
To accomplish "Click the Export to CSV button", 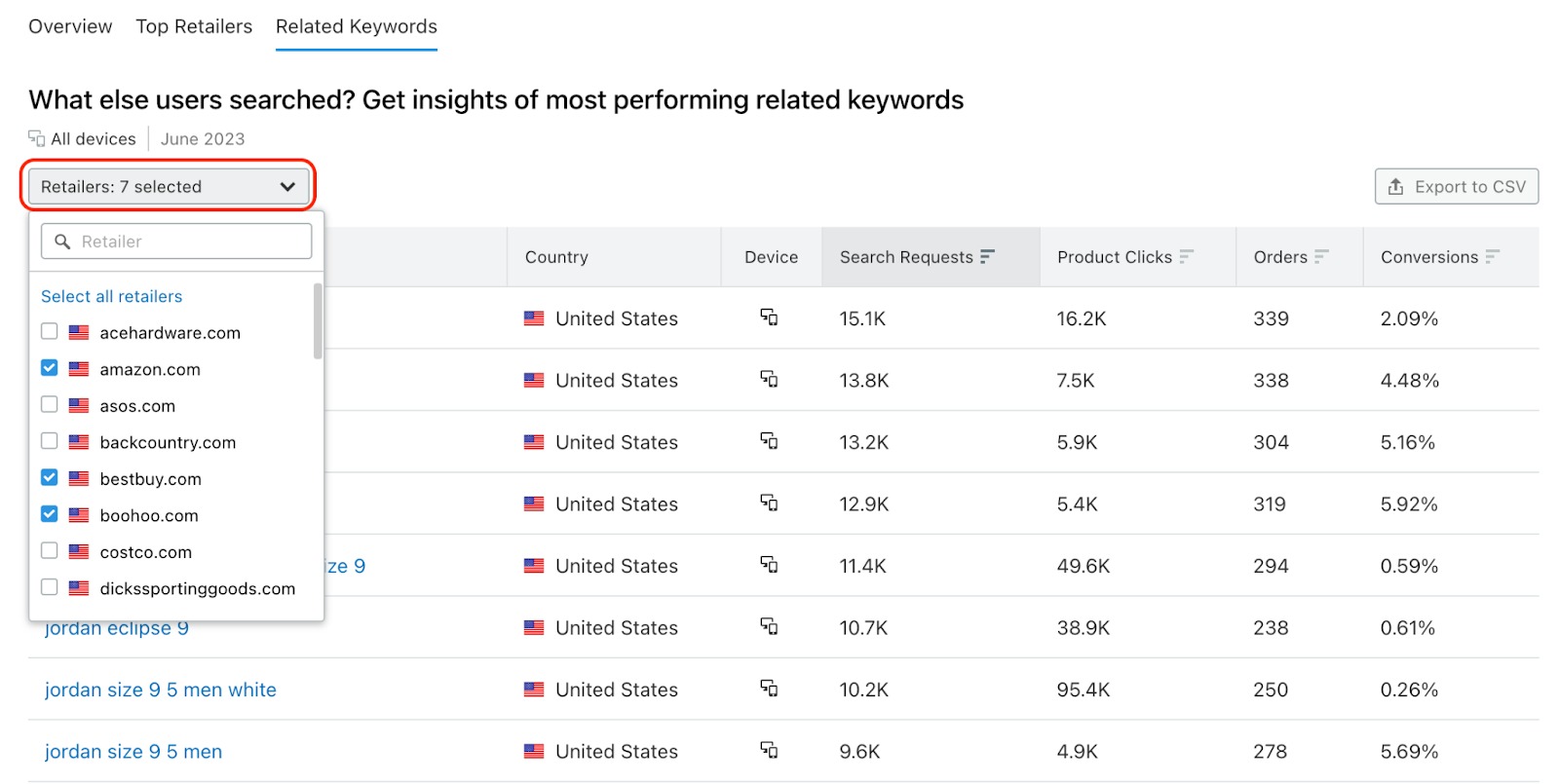I will point(1457,186).
